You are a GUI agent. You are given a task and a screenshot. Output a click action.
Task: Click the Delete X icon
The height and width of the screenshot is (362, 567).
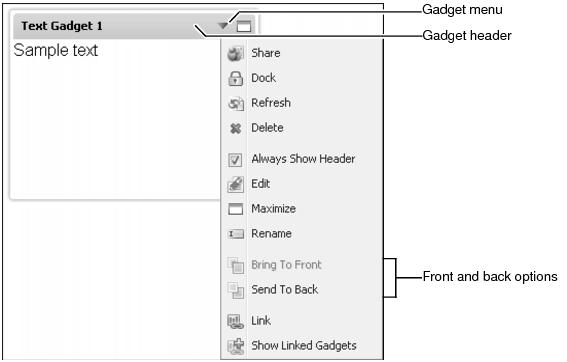click(x=235, y=128)
